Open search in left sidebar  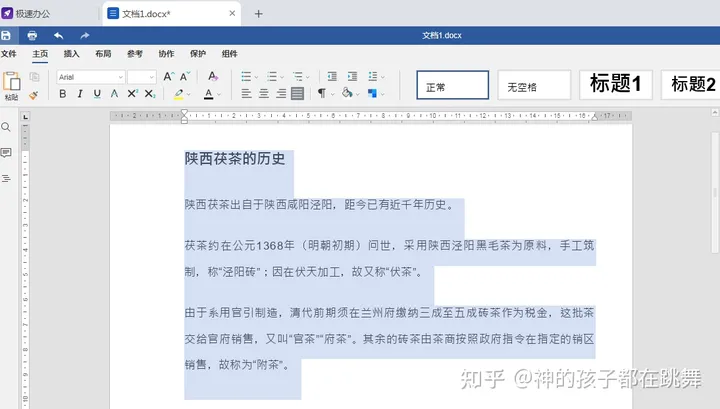pyautogui.click(x=6, y=127)
